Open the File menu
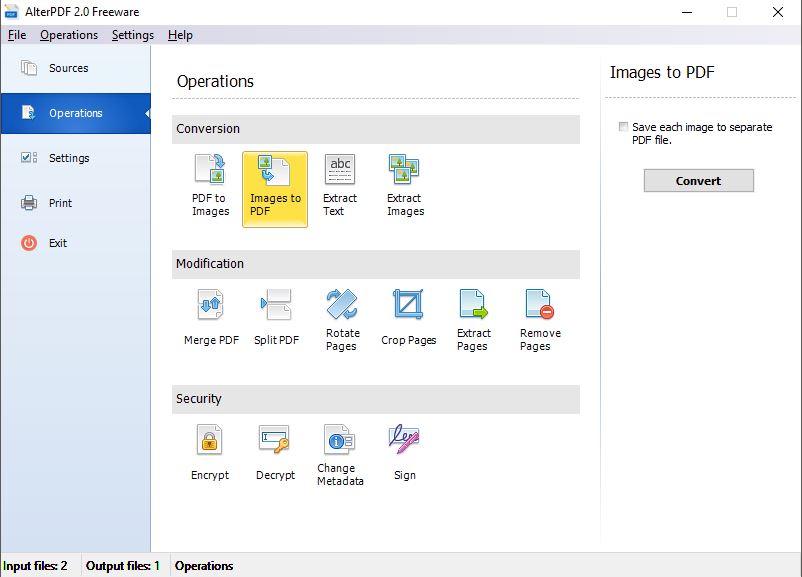This screenshot has width=802, height=577. click(17, 35)
